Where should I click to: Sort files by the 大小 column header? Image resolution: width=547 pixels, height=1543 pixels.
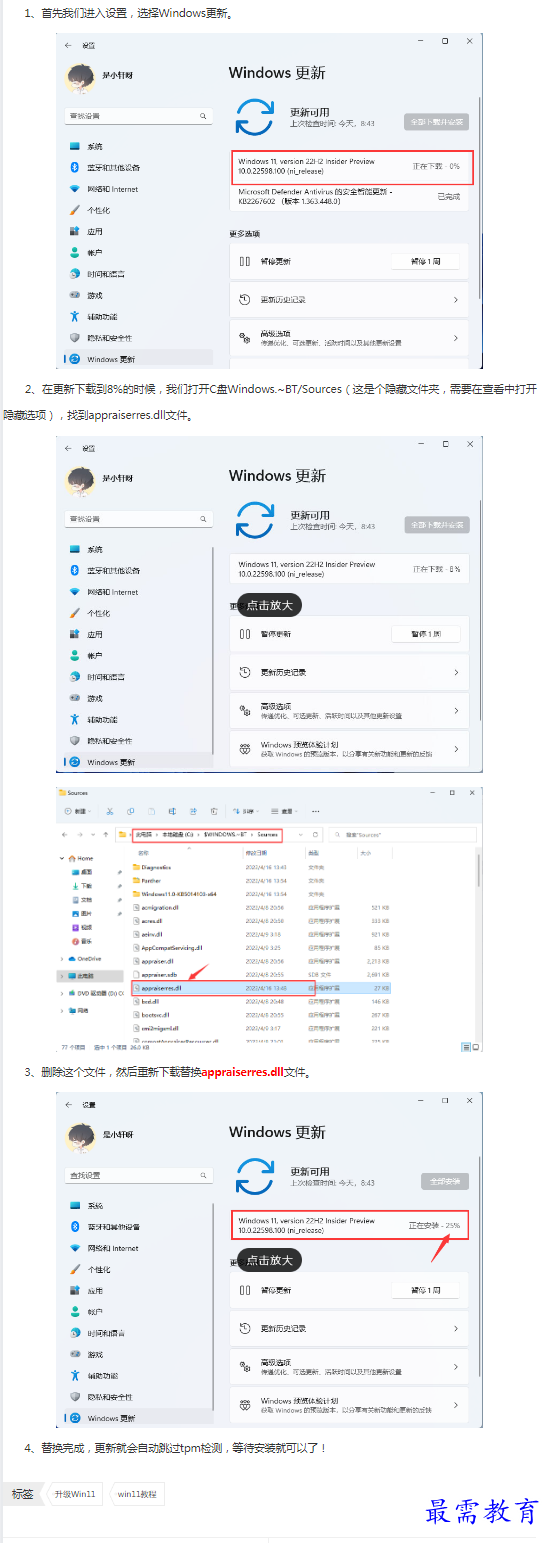(366, 852)
